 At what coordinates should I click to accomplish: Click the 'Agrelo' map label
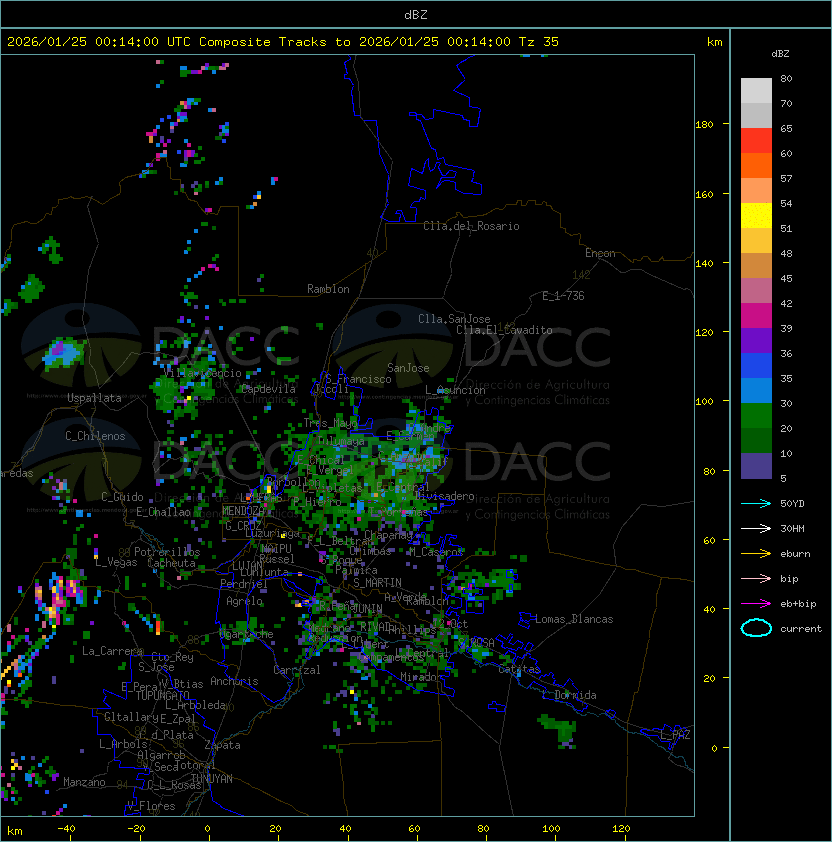[244, 601]
